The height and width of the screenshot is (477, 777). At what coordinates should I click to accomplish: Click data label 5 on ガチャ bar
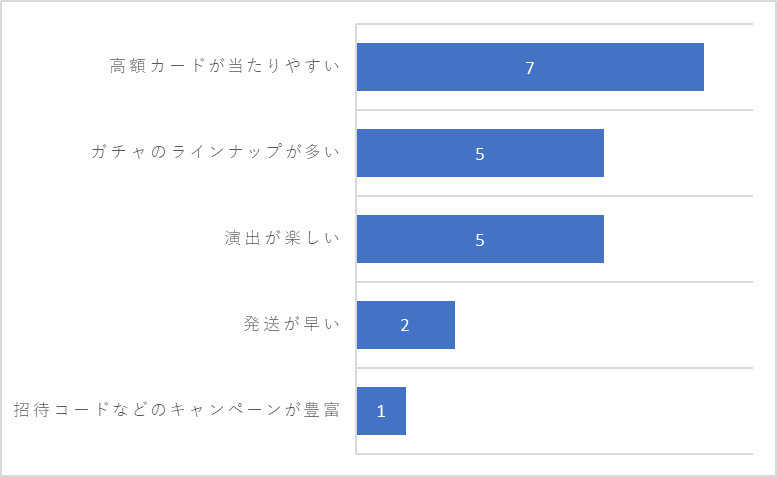click(480, 154)
